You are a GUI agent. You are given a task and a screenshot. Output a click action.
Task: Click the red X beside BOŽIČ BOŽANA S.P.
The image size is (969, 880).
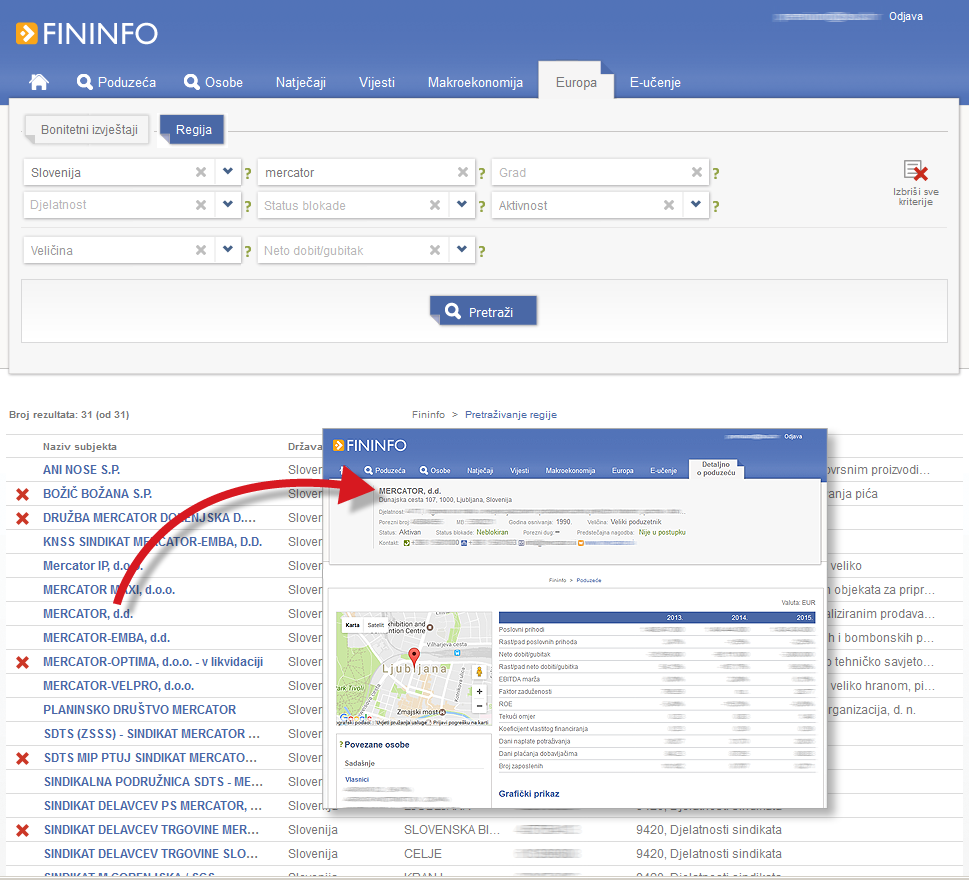click(x=23, y=494)
